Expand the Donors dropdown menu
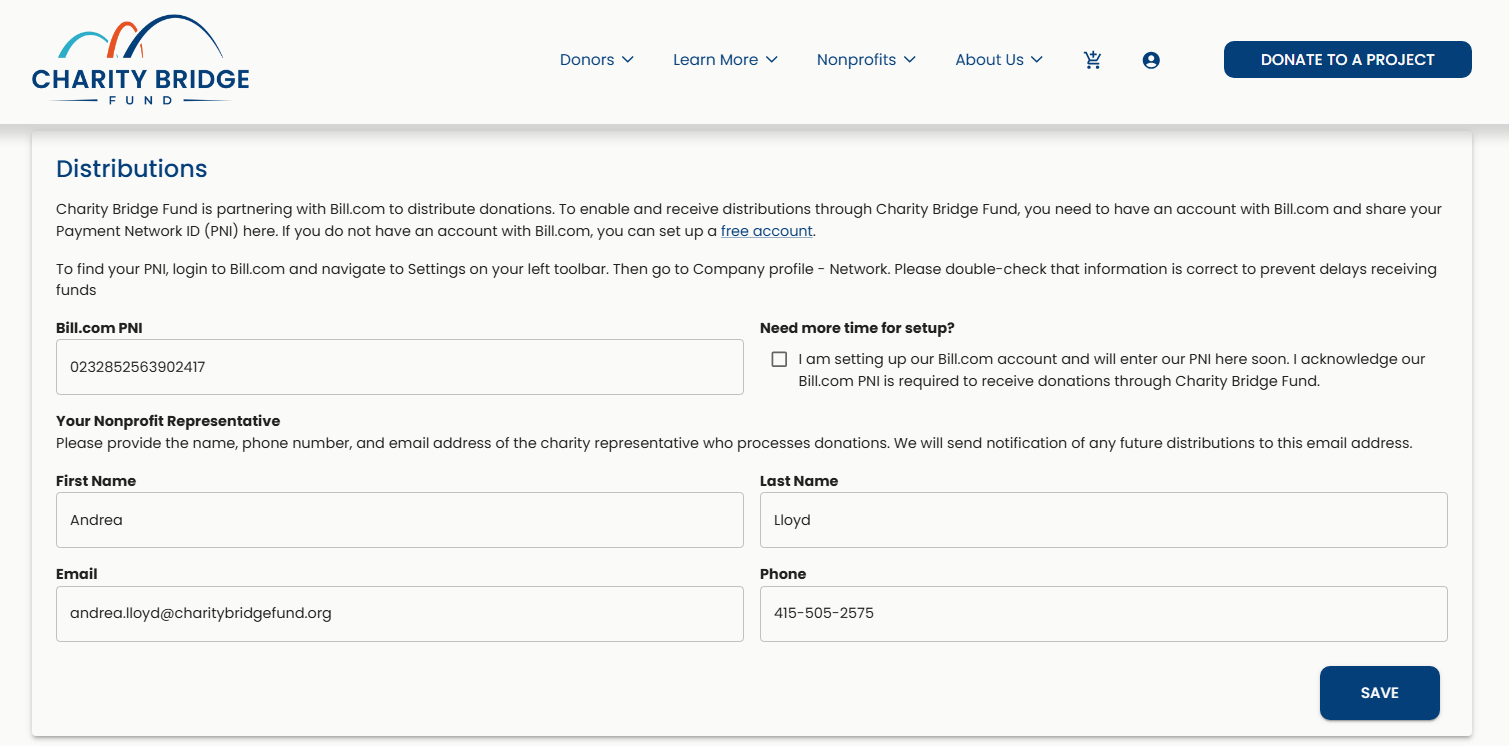This screenshot has width=1509, height=746. [597, 60]
